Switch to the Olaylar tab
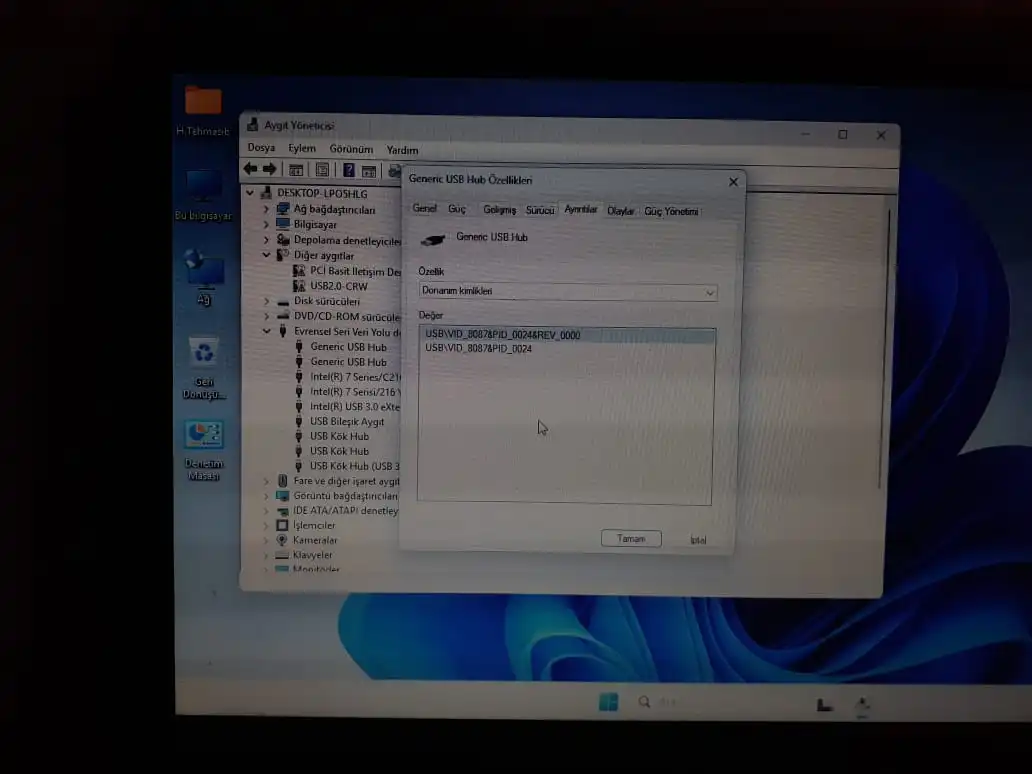This screenshot has height=774, width=1032. coord(620,211)
